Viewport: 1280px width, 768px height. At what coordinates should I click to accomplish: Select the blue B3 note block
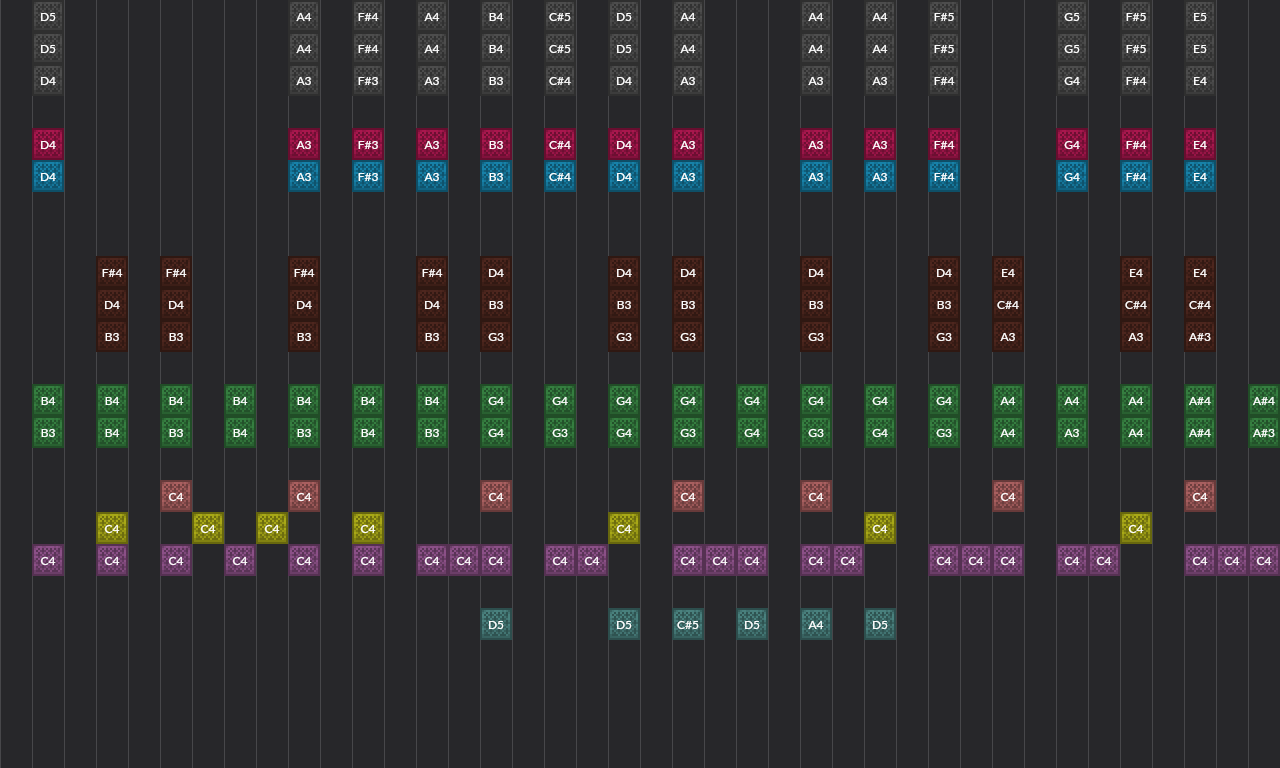click(496, 177)
